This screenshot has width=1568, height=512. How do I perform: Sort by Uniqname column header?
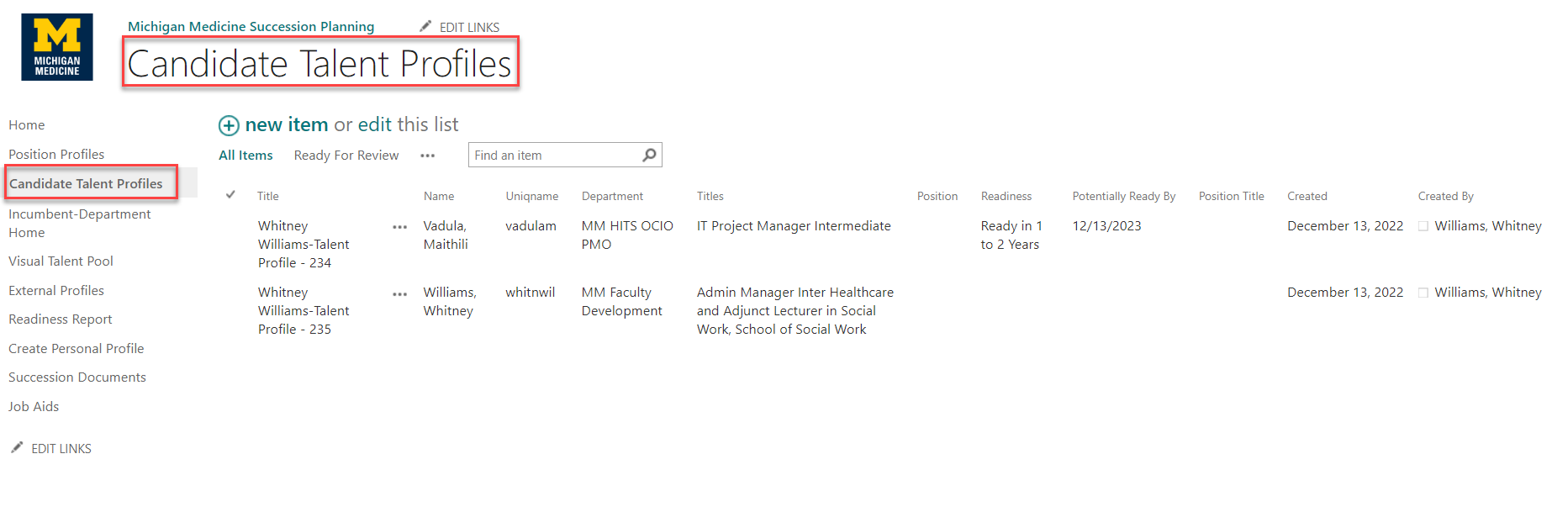[532, 196]
